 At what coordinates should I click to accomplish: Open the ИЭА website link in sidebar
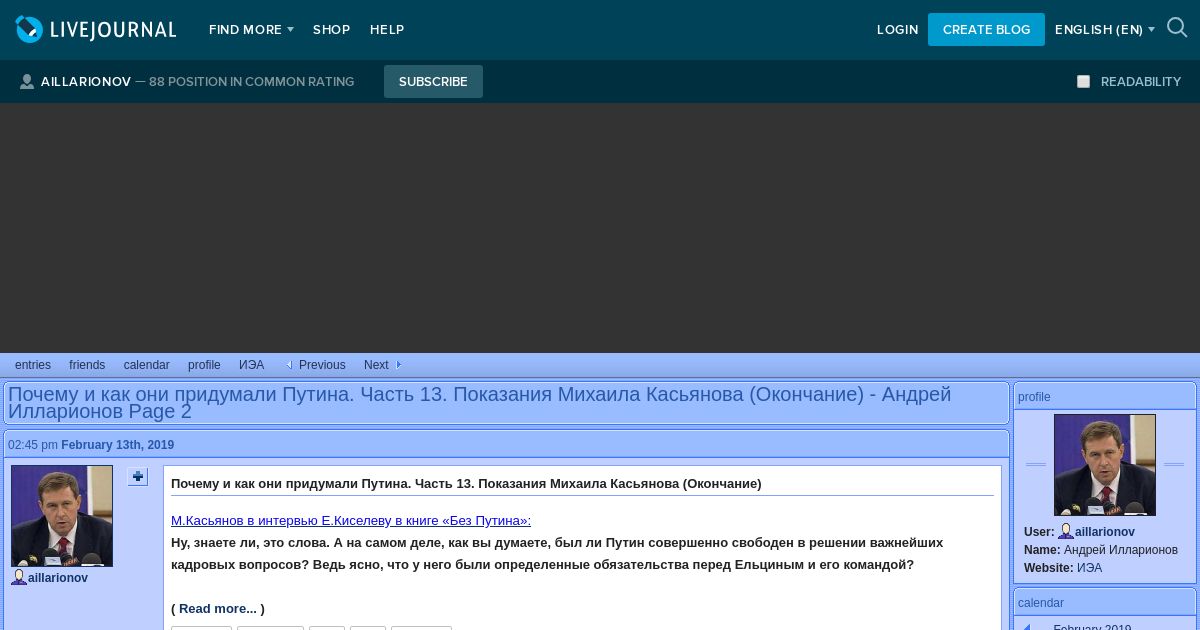pyautogui.click(x=1089, y=568)
